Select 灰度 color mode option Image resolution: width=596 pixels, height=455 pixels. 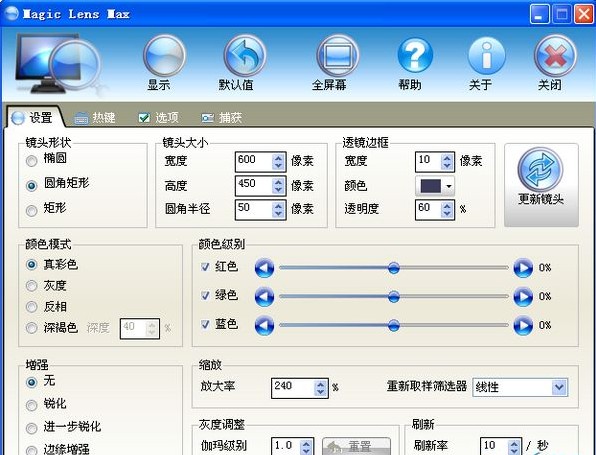(32, 286)
